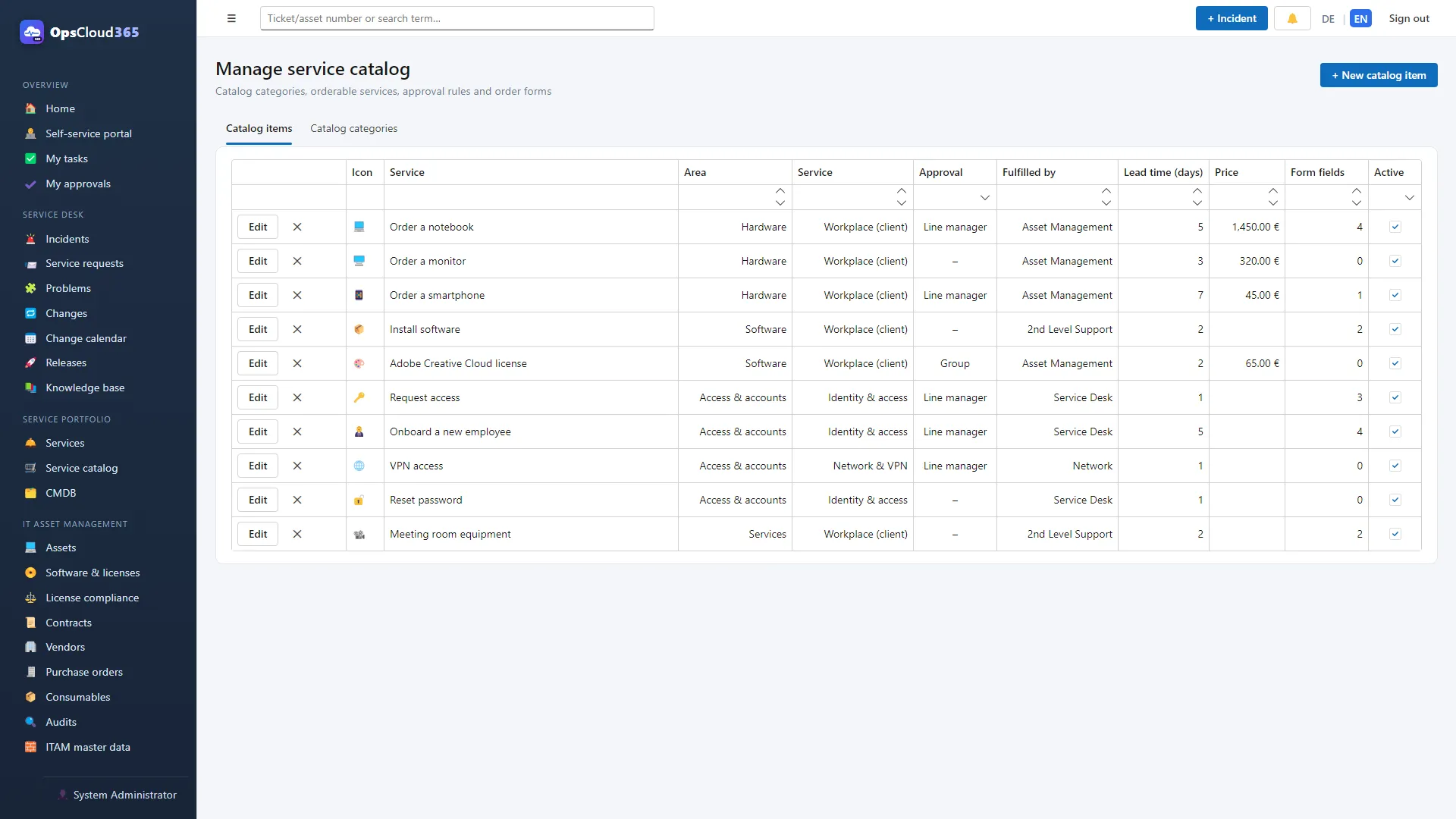Image resolution: width=1456 pixels, height=819 pixels.
Task: Click the Assets laptop icon
Action: pos(30,548)
